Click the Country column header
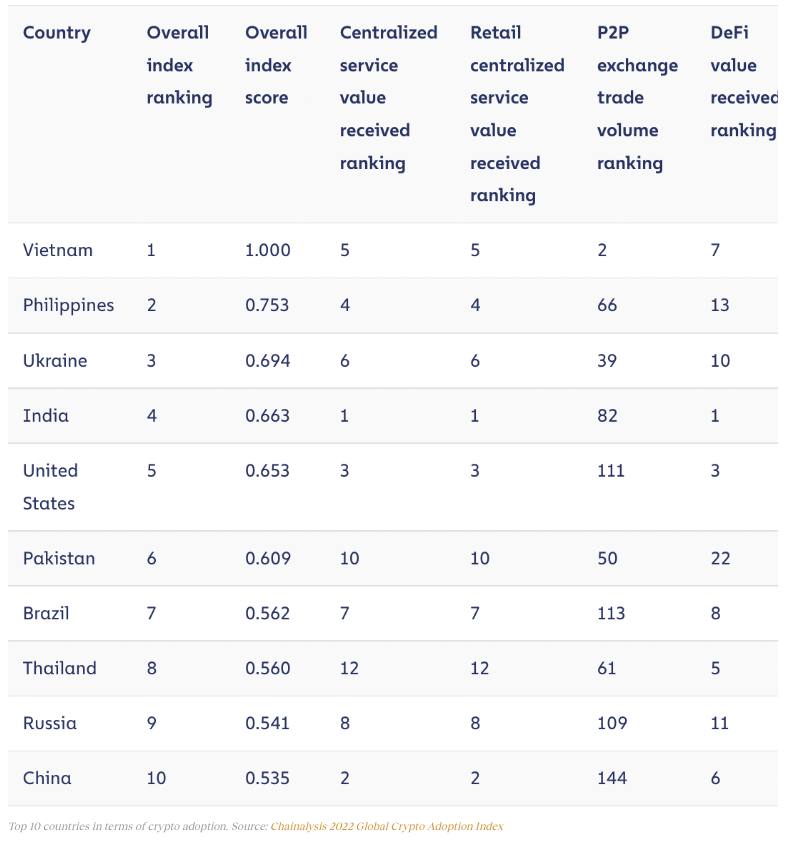 coord(57,33)
